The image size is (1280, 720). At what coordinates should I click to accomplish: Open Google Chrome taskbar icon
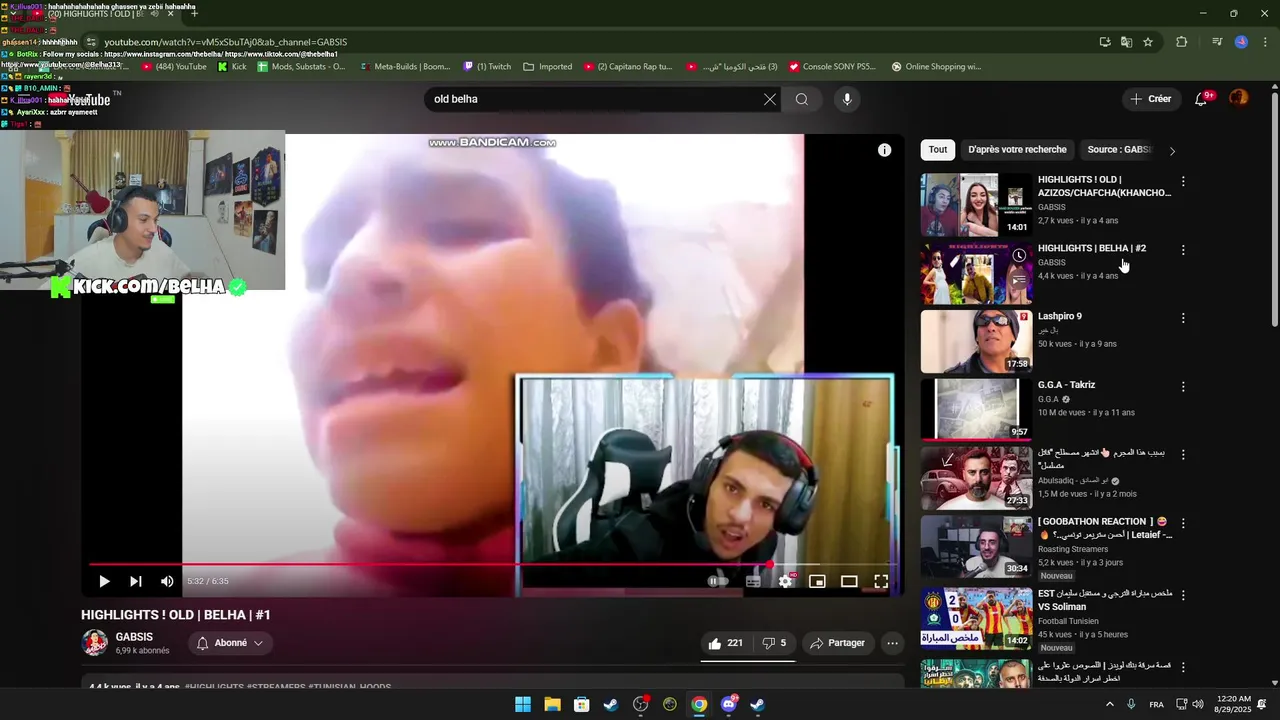pos(699,705)
